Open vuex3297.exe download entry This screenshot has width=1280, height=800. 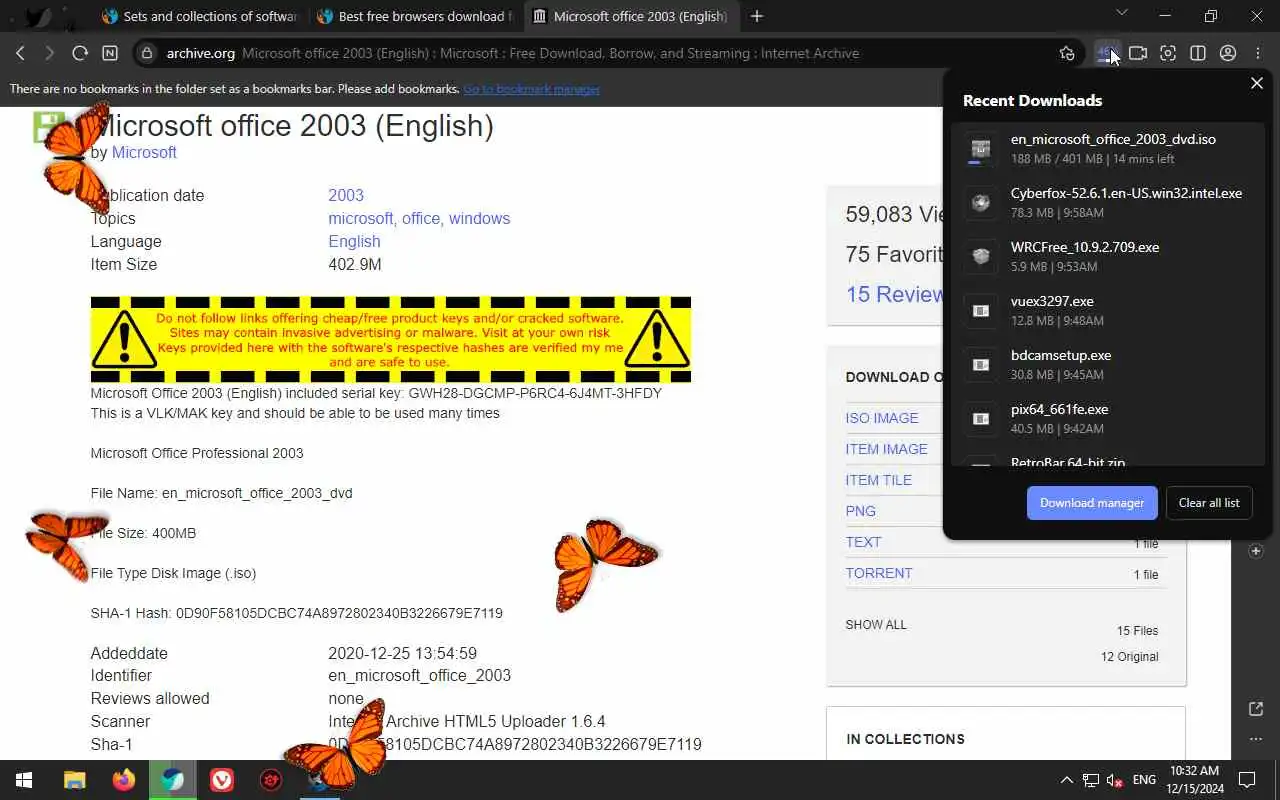point(1106,311)
